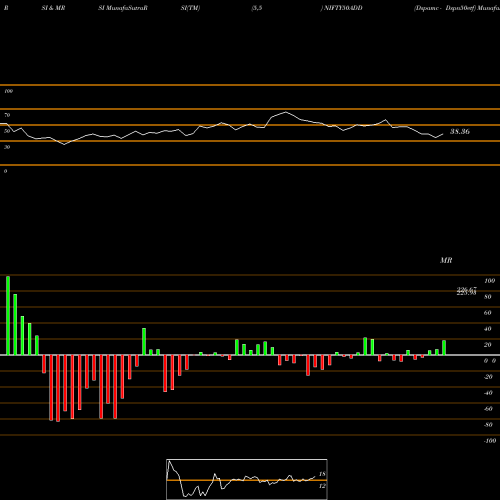Click the -100 label on MR axis

490,441
